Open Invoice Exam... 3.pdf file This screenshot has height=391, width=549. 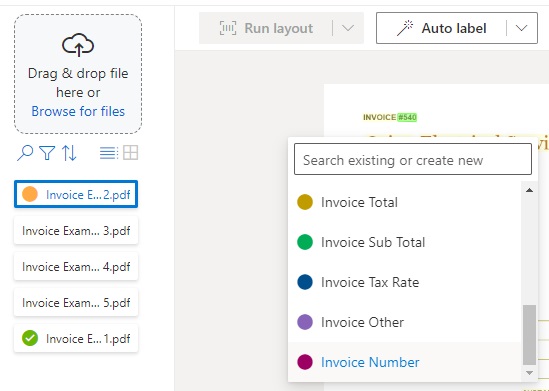click(x=76, y=230)
